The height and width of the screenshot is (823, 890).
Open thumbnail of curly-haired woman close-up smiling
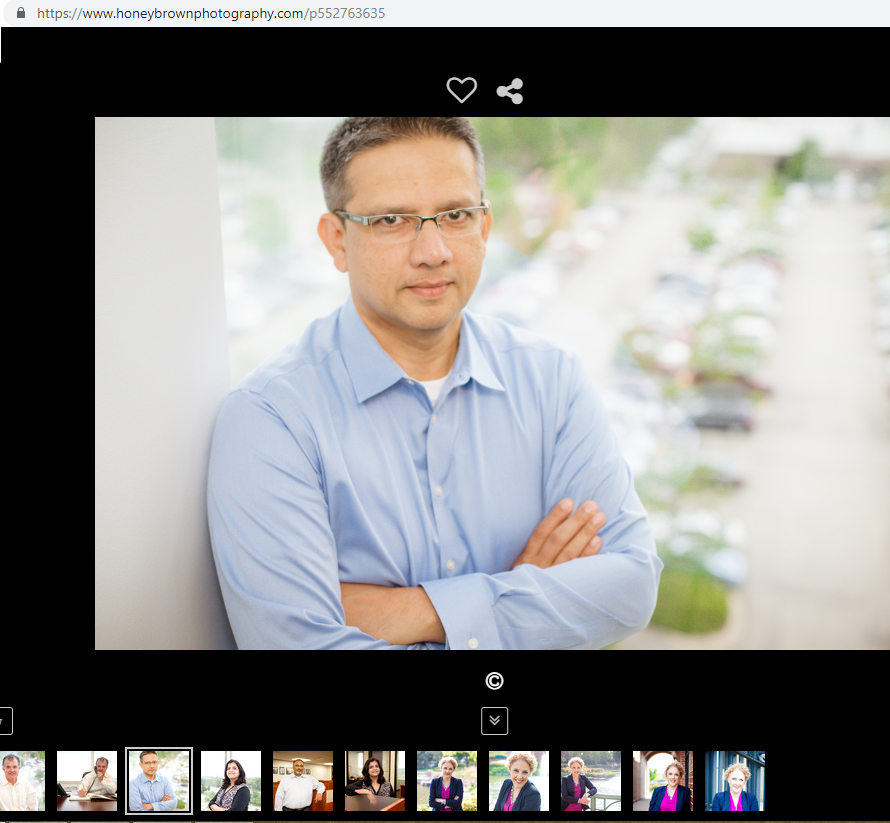[519, 781]
